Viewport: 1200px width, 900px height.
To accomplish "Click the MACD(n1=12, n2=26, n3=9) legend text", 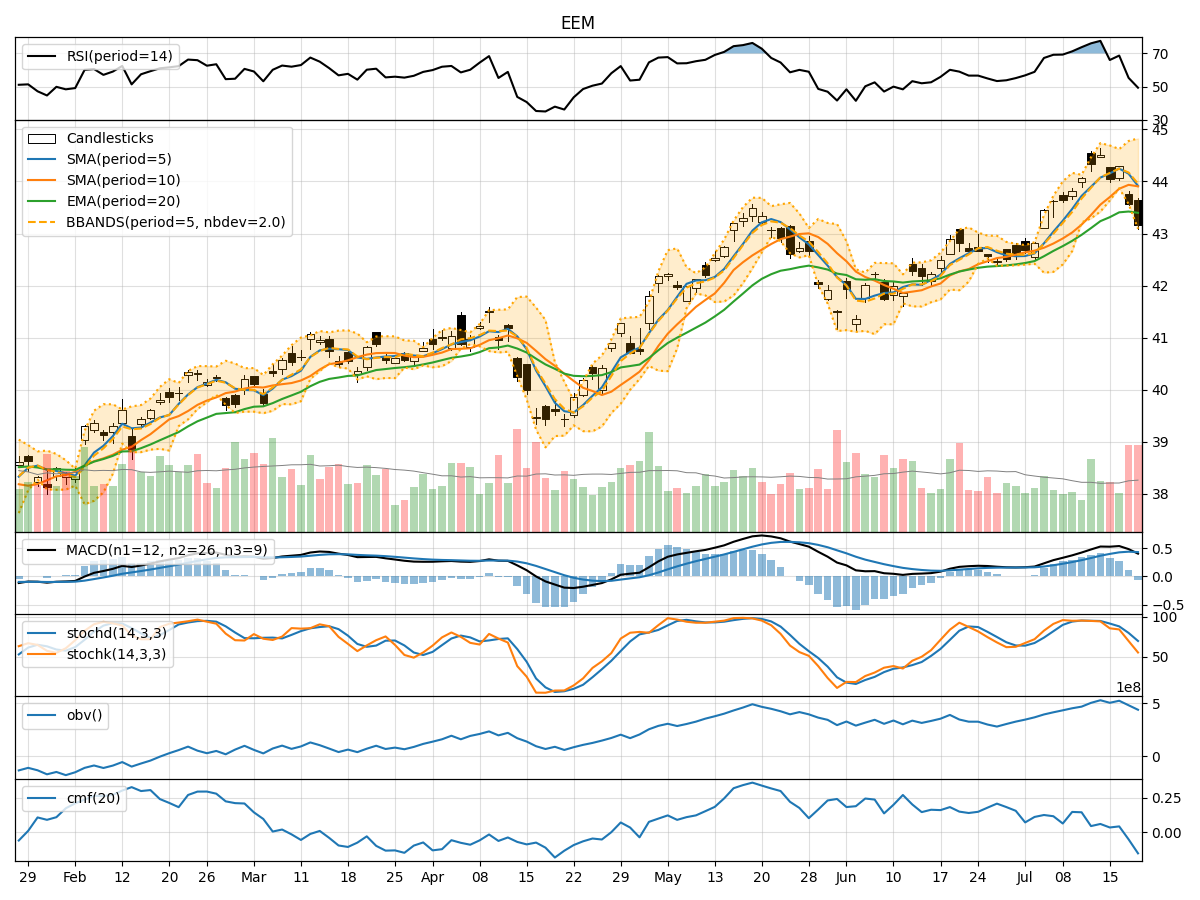I will coord(166,551).
